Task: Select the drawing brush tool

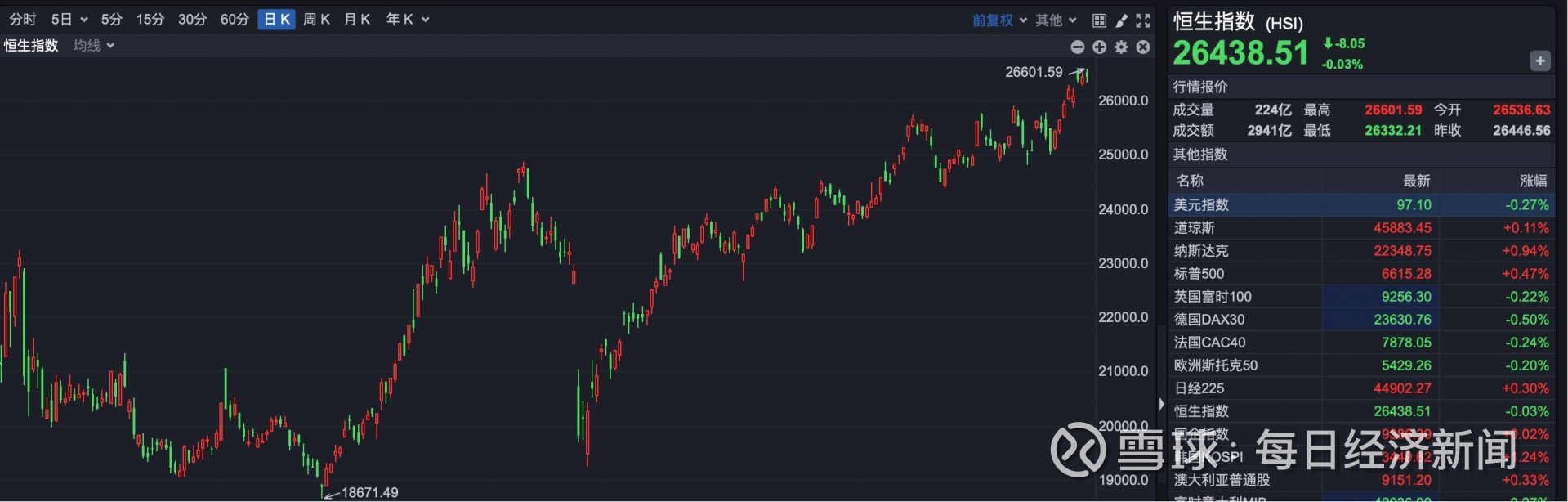Action: (1122, 20)
